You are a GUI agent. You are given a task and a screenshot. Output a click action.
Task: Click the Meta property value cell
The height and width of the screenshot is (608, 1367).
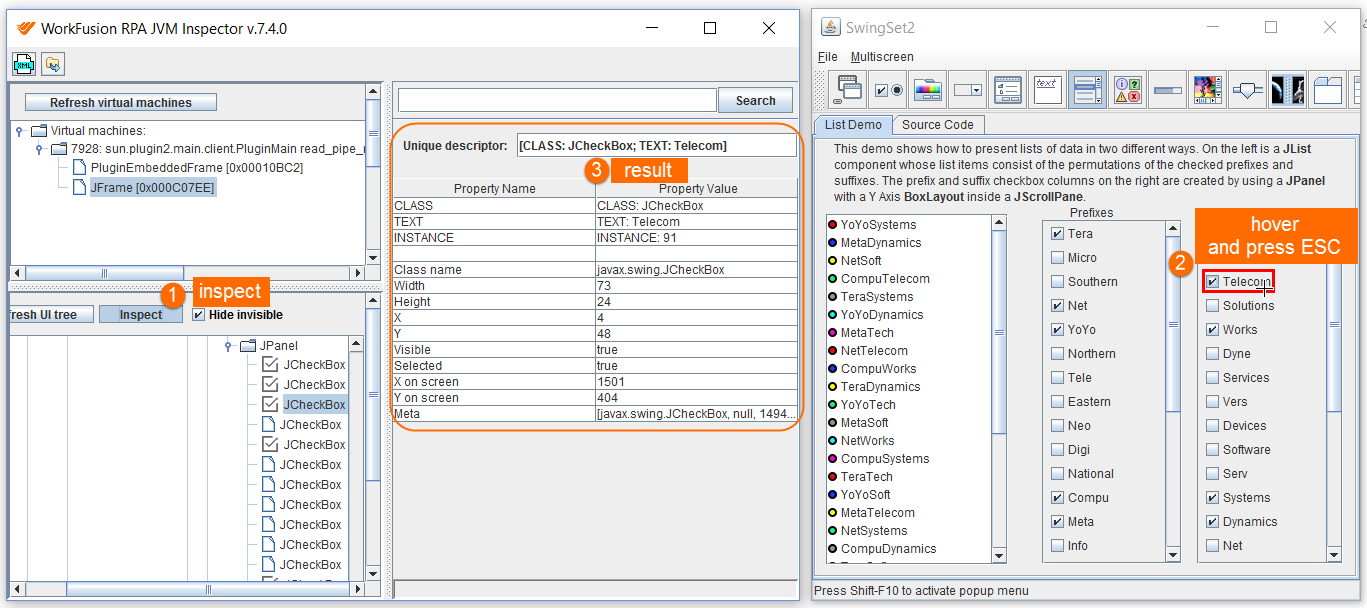[697, 414]
